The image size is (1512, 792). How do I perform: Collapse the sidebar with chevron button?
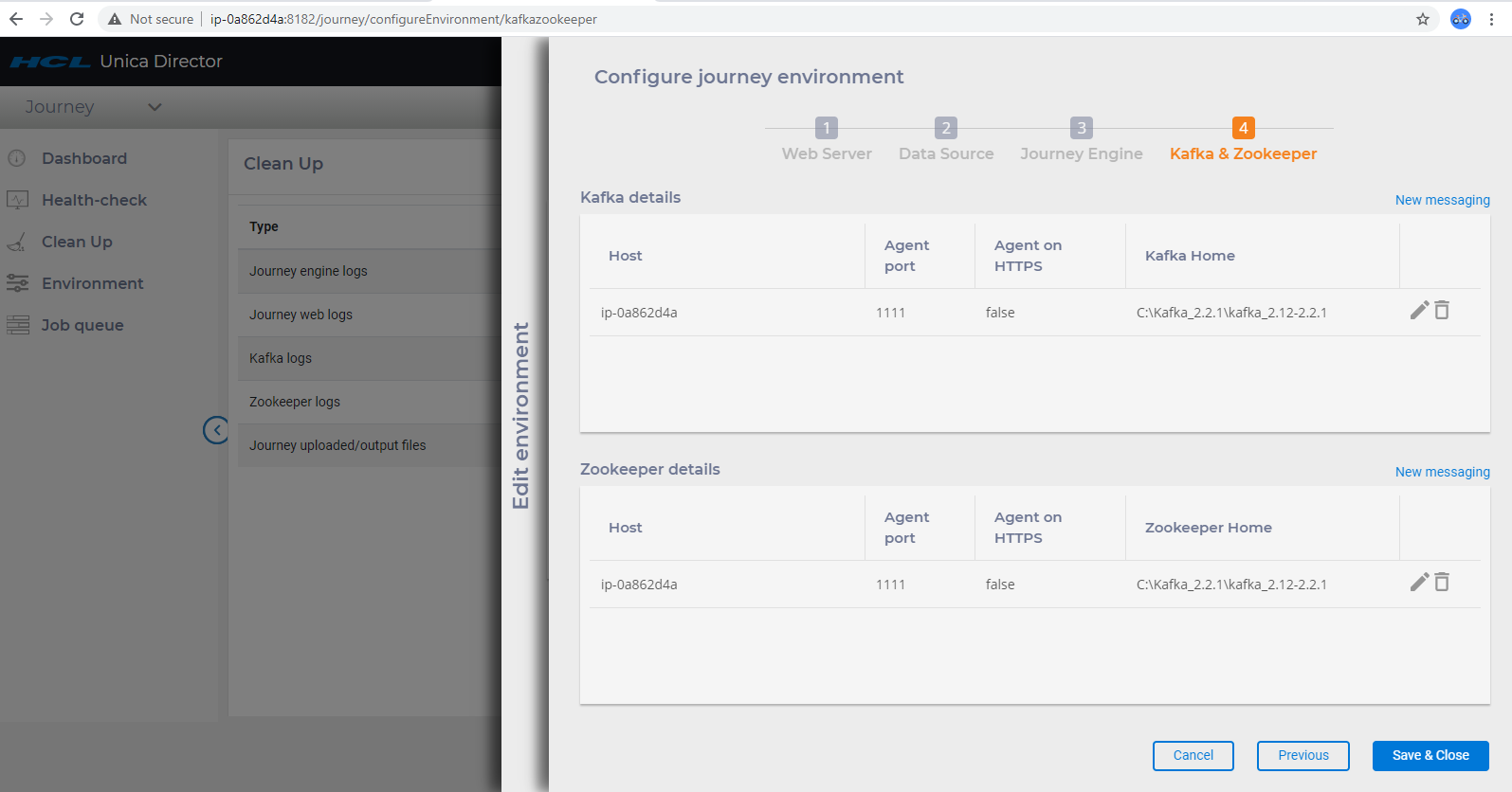216,431
